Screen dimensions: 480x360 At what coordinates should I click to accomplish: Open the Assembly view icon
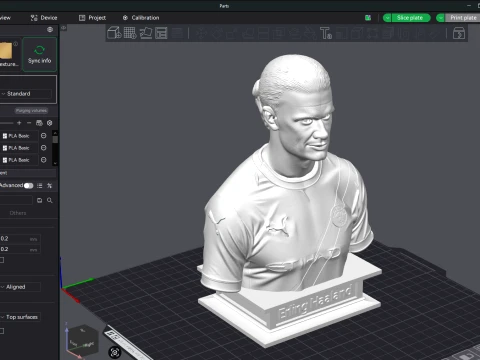pyautogui.click(x=459, y=33)
